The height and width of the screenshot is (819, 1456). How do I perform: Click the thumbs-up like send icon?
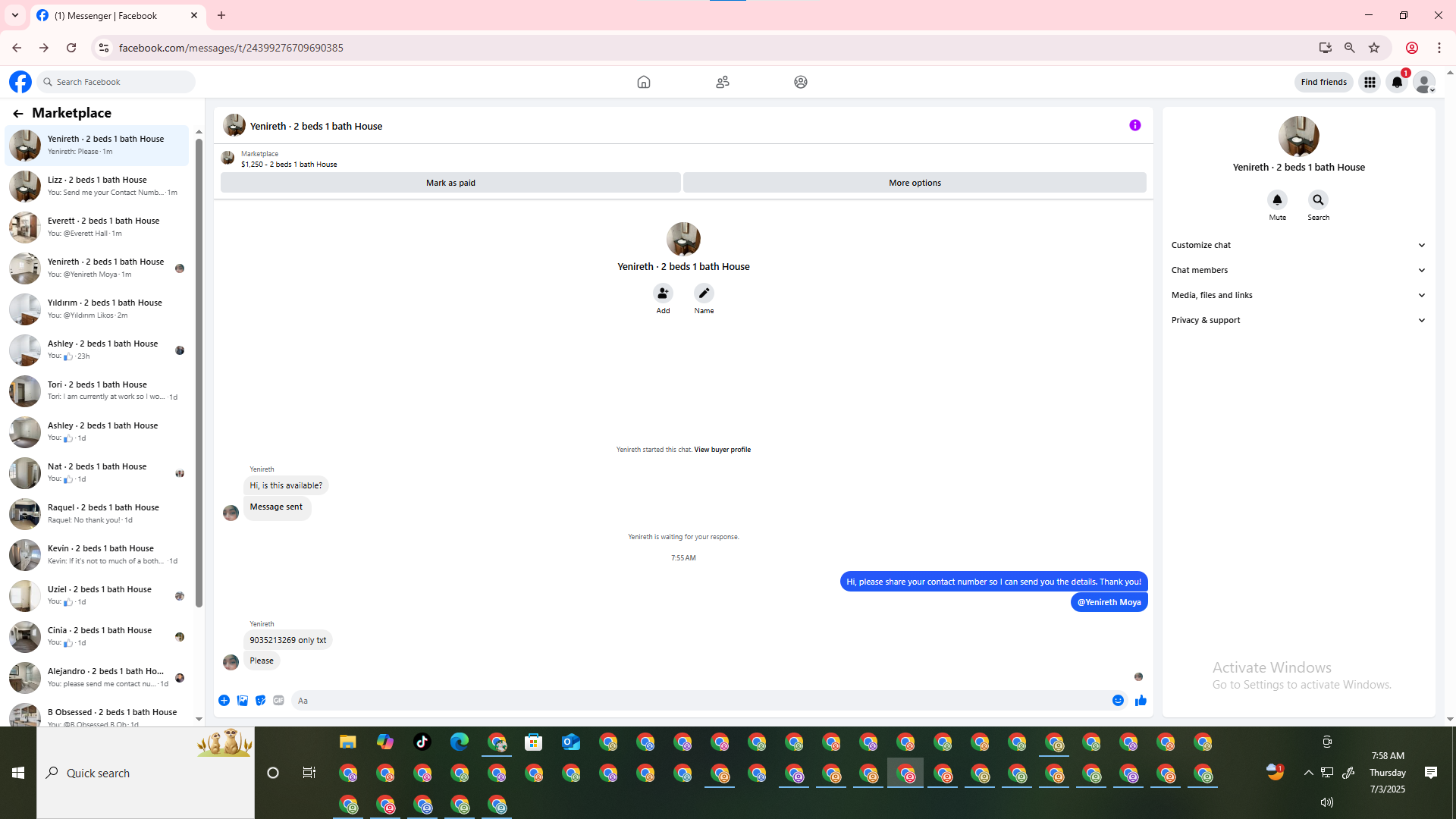[1141, 701]
